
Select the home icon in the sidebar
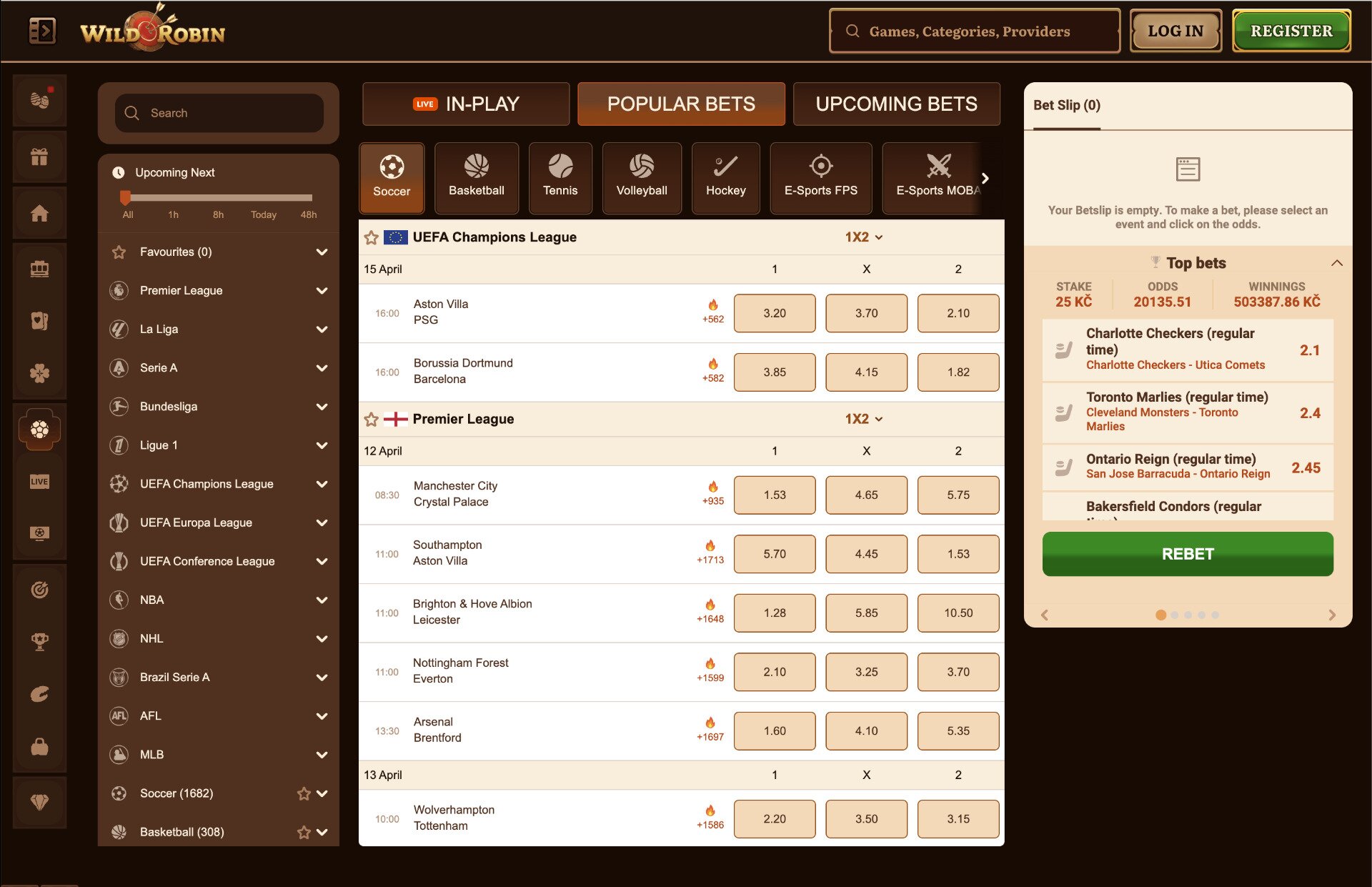pos(39,212)
